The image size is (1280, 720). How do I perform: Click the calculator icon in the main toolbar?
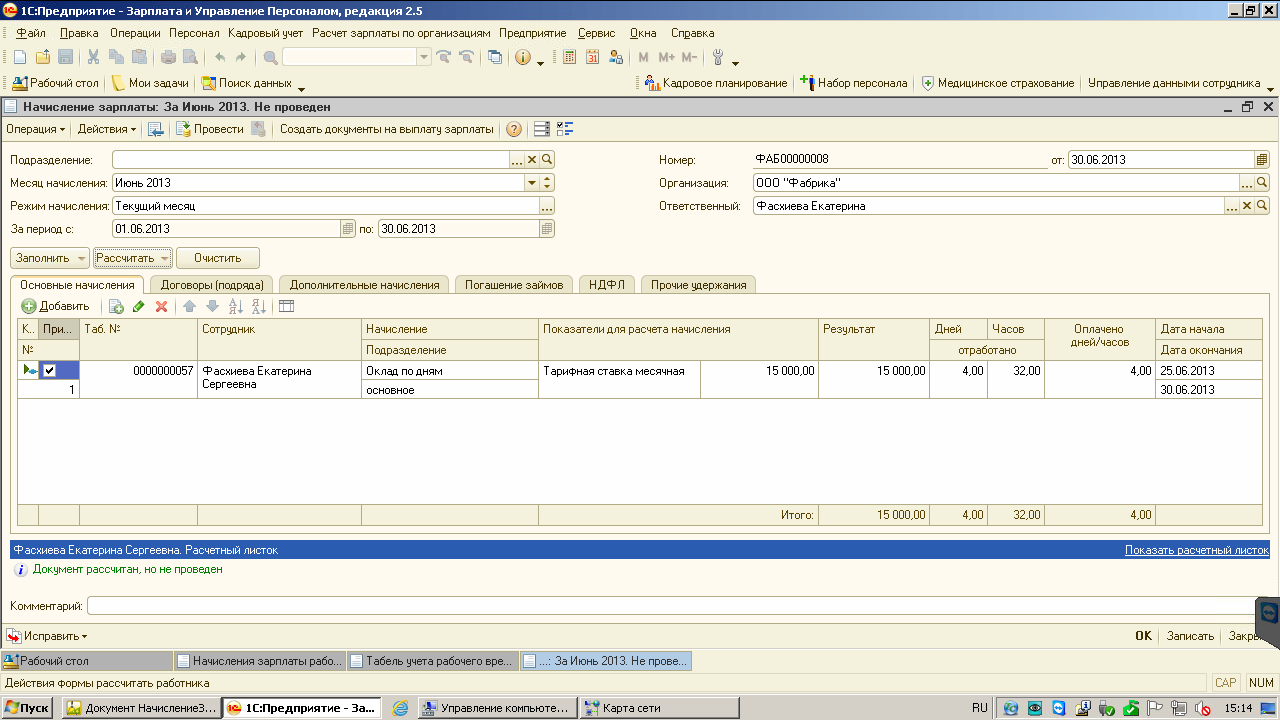click(570, 57)
